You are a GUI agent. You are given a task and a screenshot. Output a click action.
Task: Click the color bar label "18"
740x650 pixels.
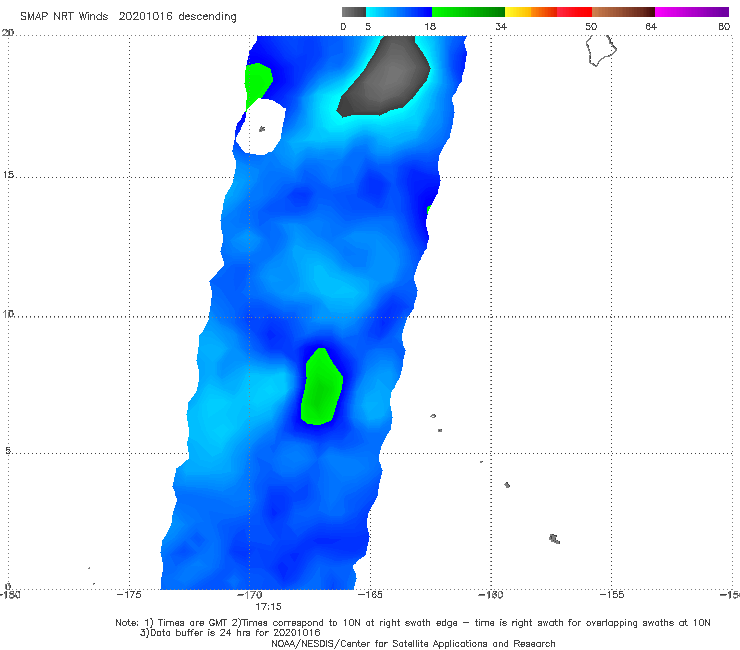430,27
